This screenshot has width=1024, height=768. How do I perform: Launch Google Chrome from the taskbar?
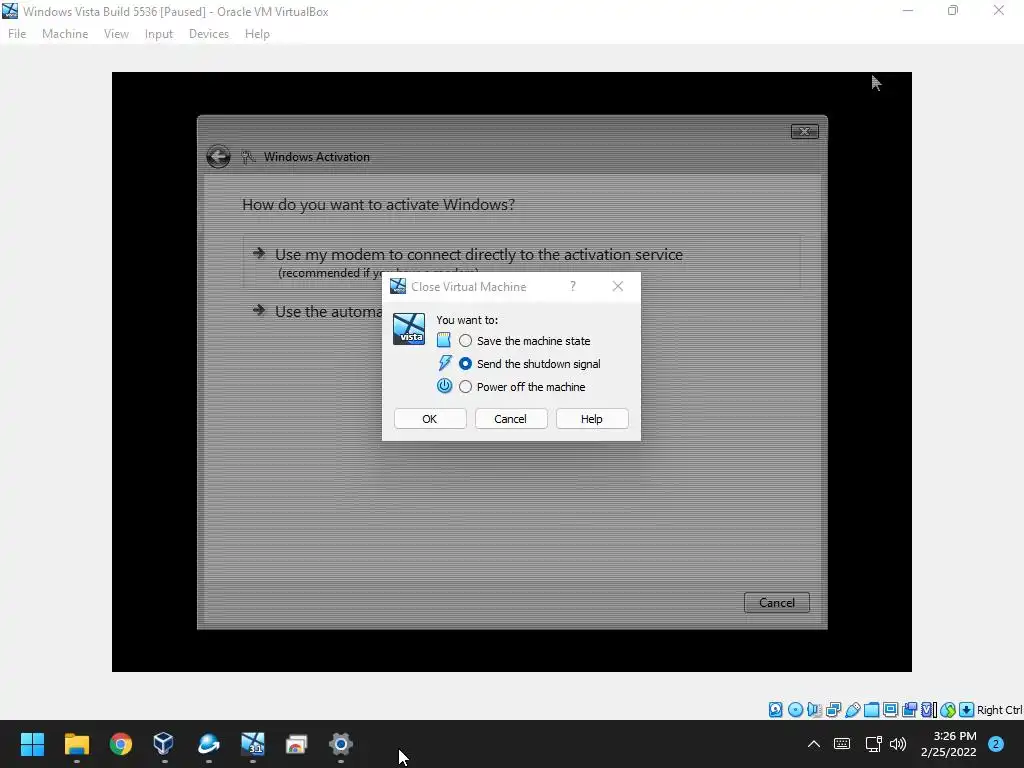point(121,744)
